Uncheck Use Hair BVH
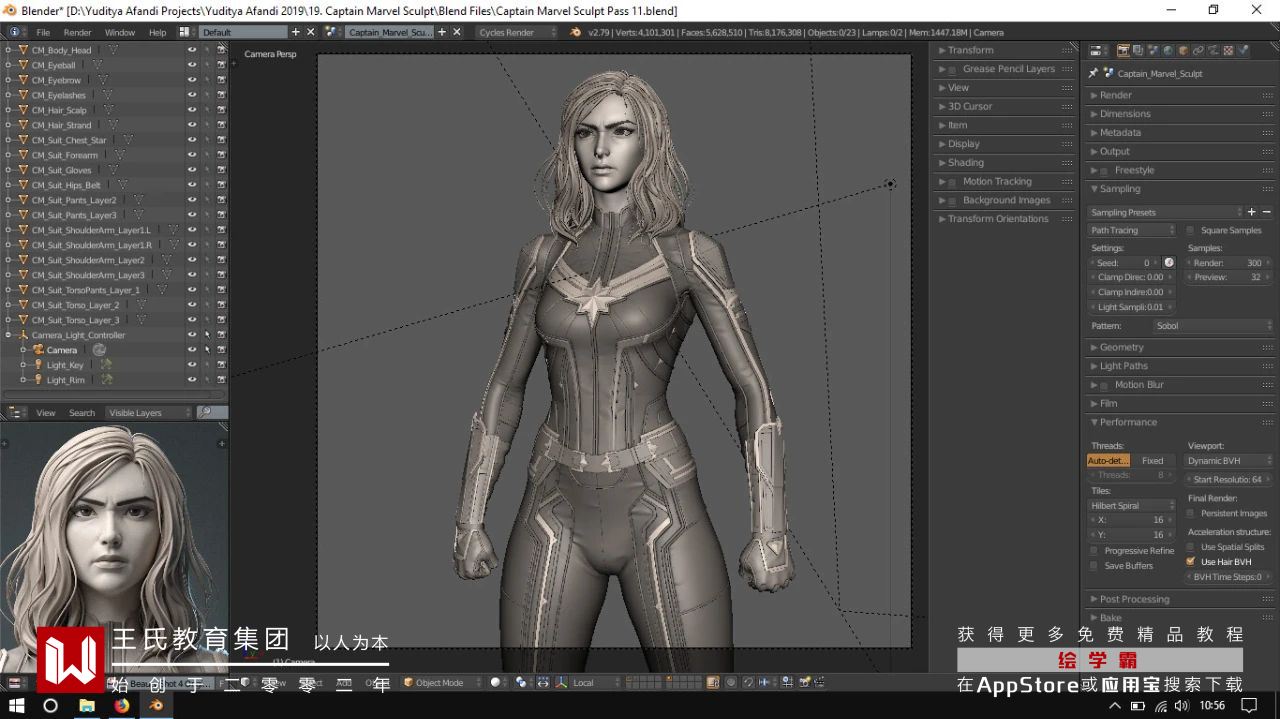 (x=1190, y=562)
